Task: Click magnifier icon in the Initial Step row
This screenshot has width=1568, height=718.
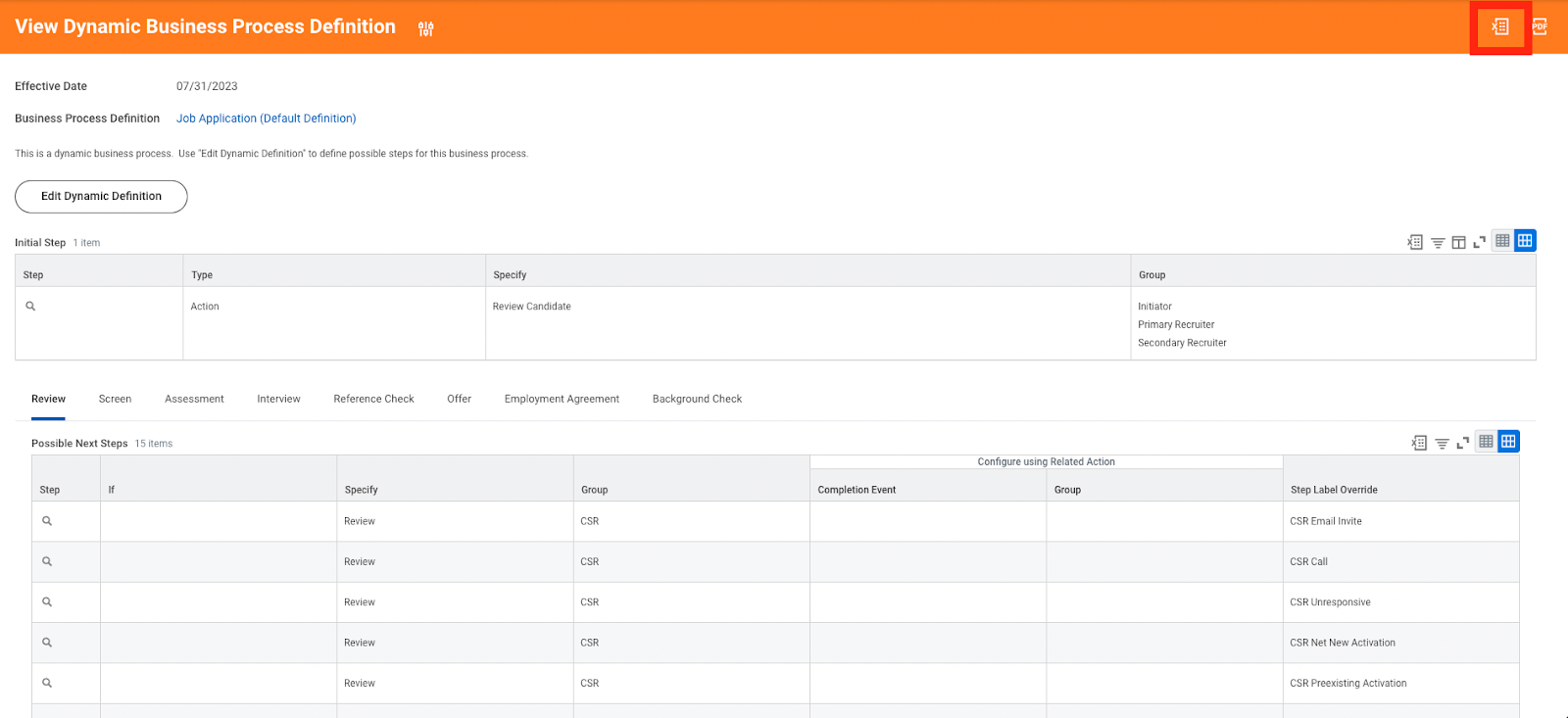Action: point(30,307)
